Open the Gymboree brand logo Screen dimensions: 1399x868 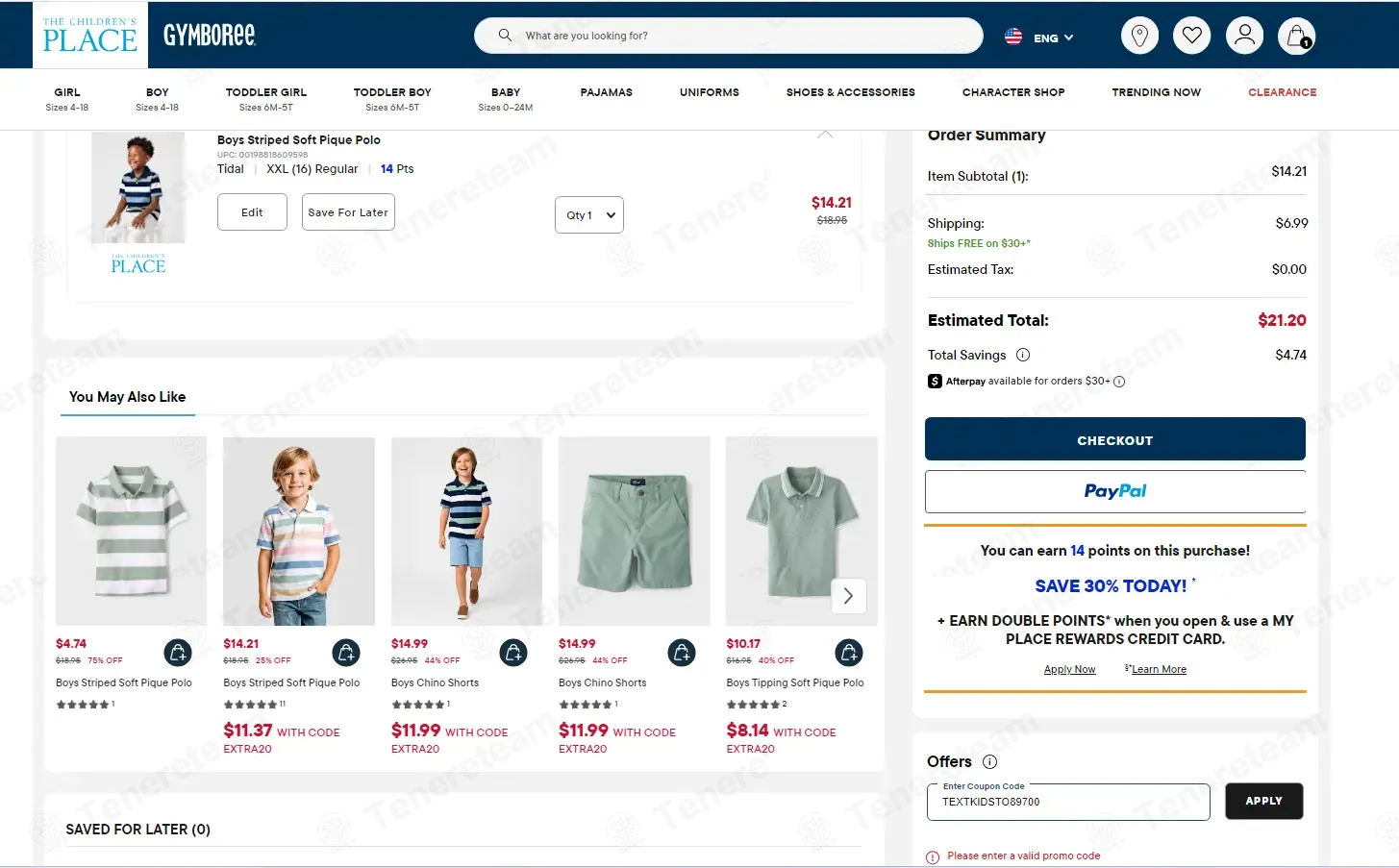[x=210, y=36]
